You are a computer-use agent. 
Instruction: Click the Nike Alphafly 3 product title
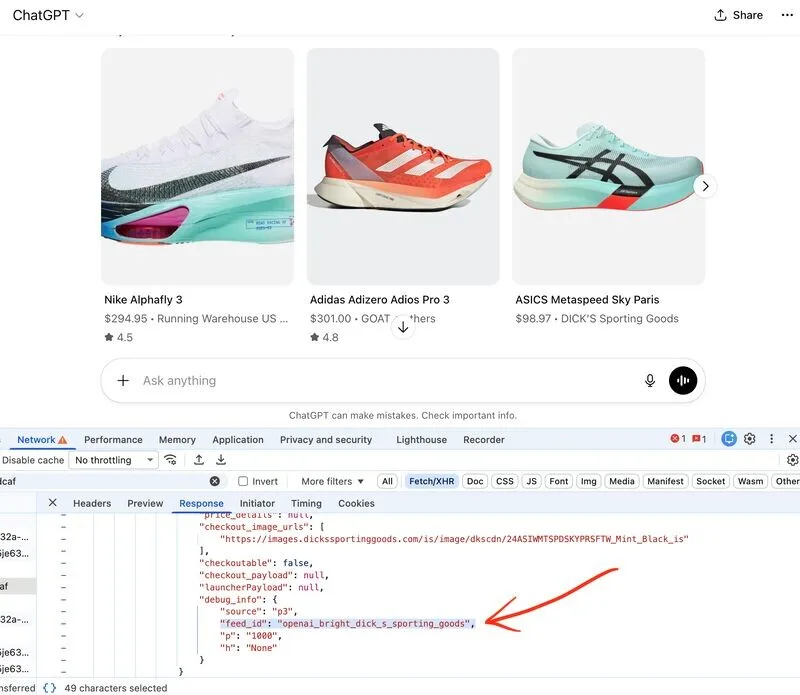143,300
